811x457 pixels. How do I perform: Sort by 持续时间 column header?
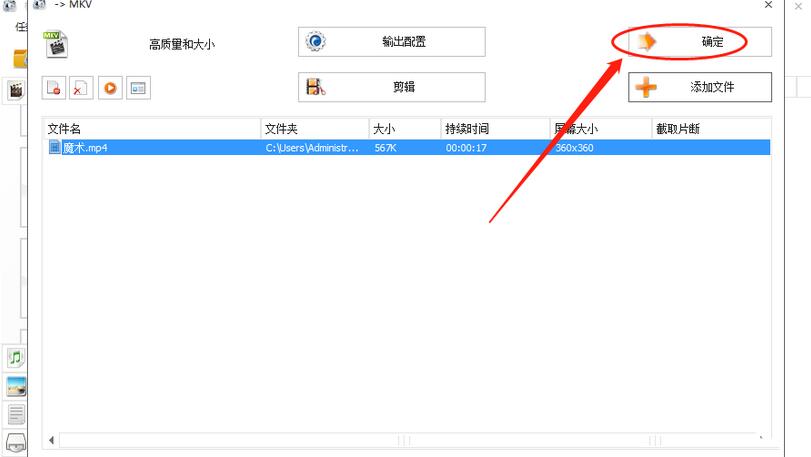(494, 129)
